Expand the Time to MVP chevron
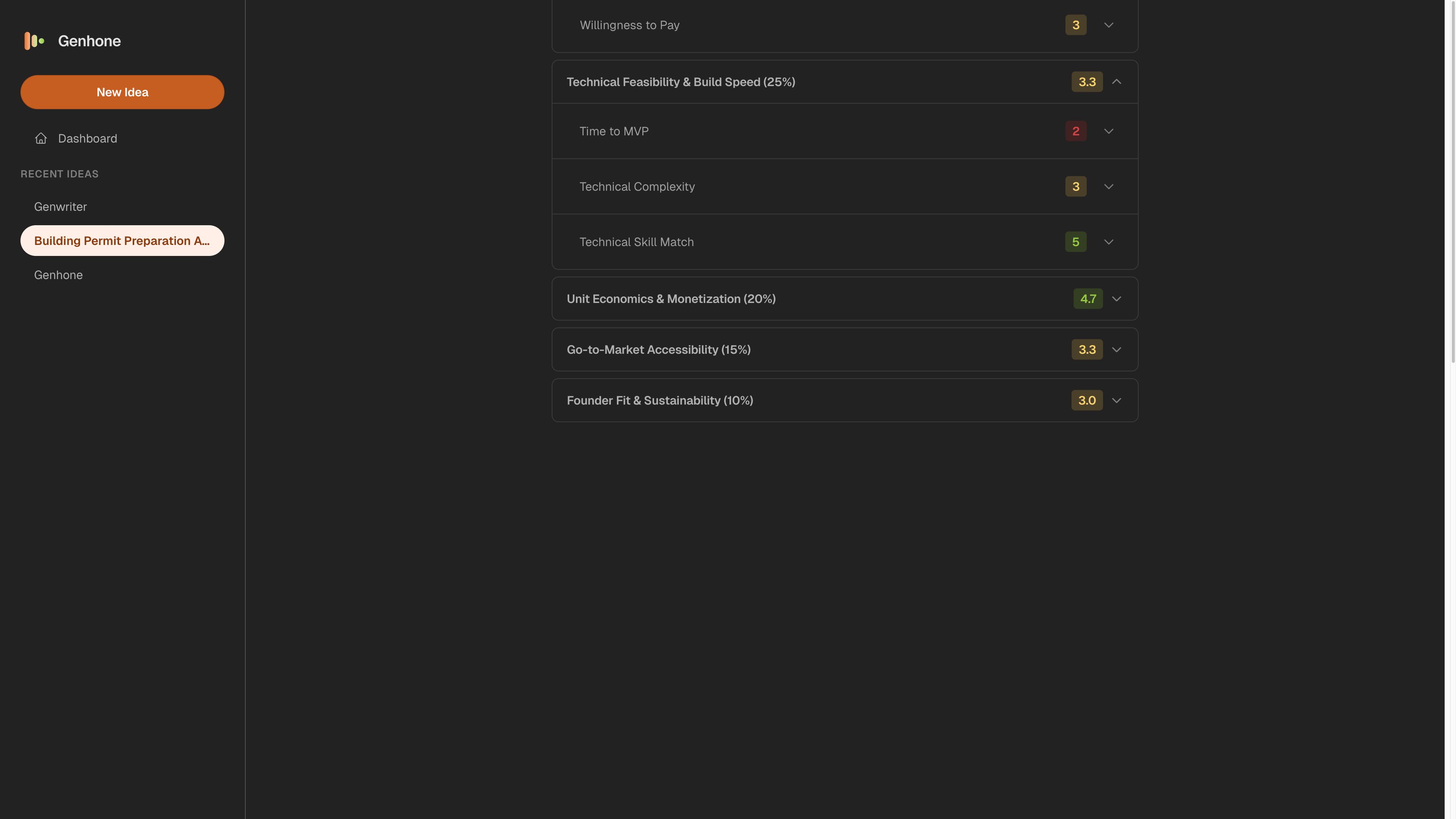The width and height of the screenshot is (1456, 819). click(1108, 131)
